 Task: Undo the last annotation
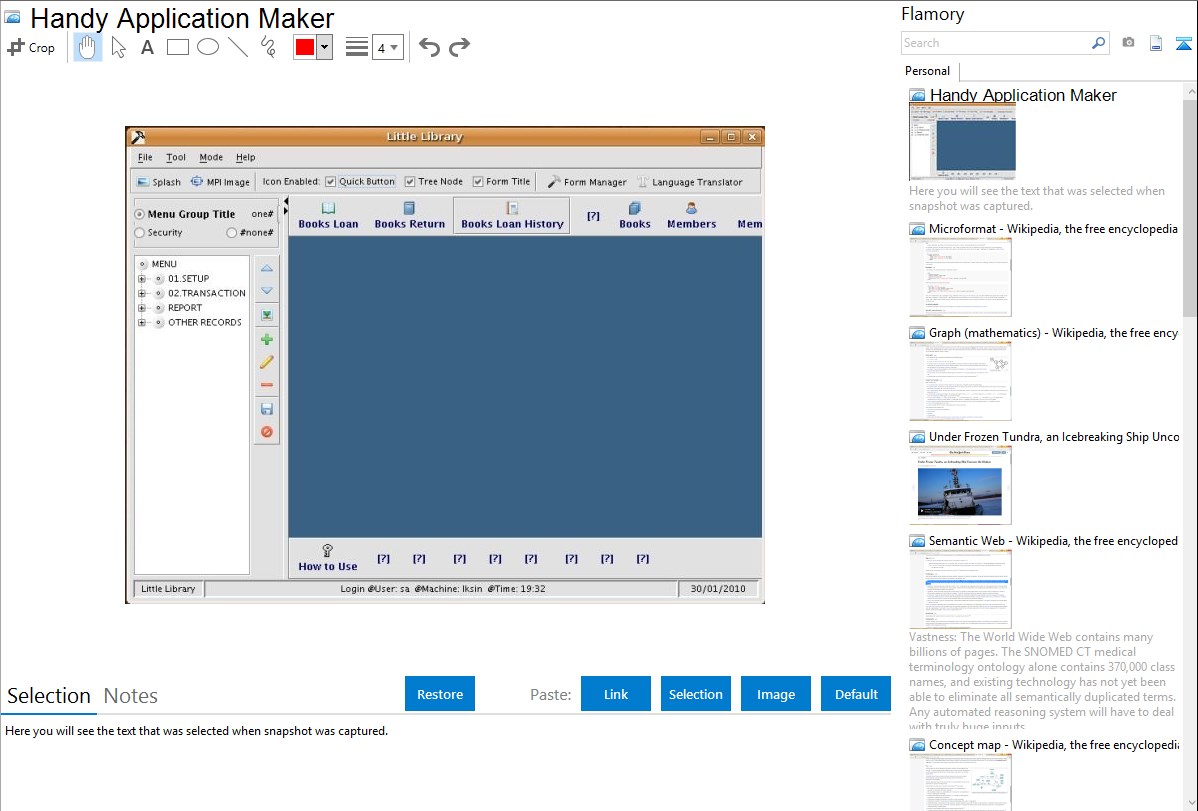coord(429,47)
